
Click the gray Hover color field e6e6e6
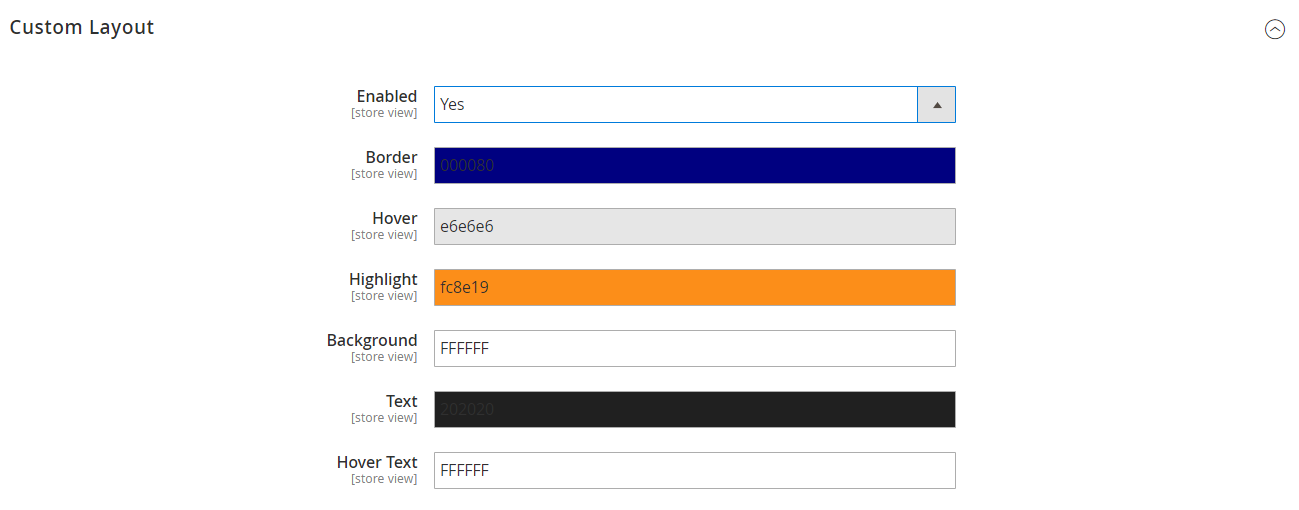694,226
